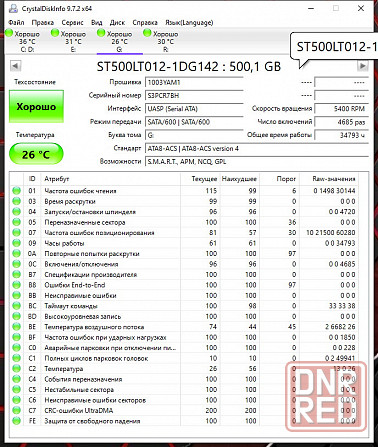Click the green status icon of attribute 03
Image resolution: width=378 pixels, height=447 pixels.
tap(16, 201)
